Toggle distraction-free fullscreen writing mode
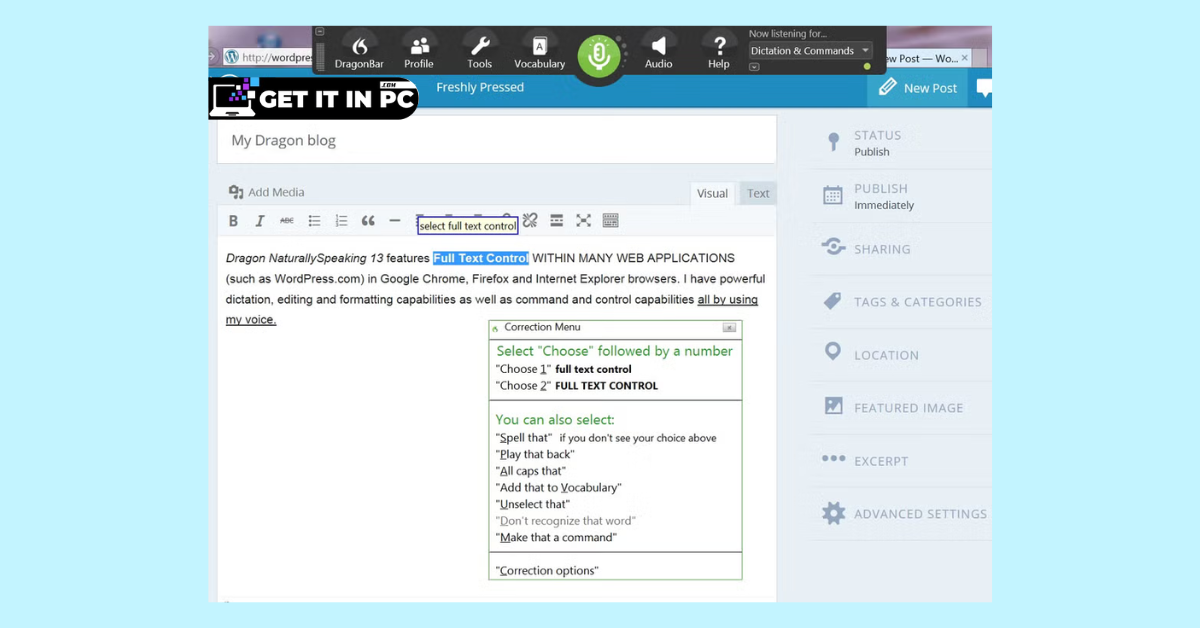Viewport: 1200px width, 628px height. pos(584,221)
